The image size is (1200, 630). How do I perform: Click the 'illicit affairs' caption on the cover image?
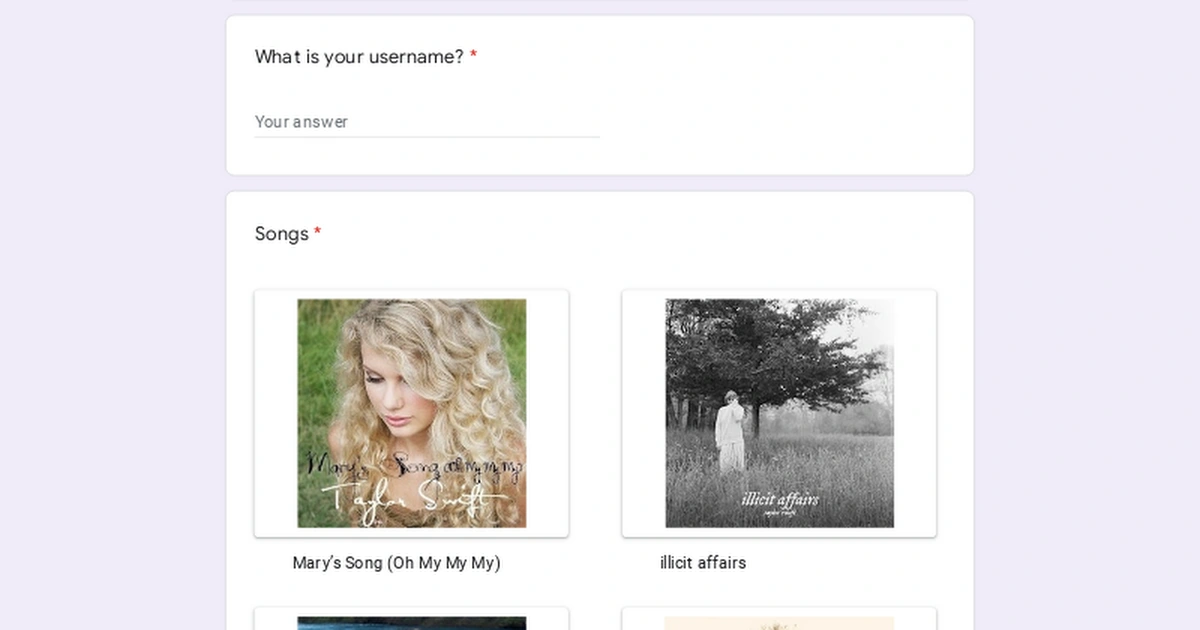pyautogui.click(x=779, y=499)
